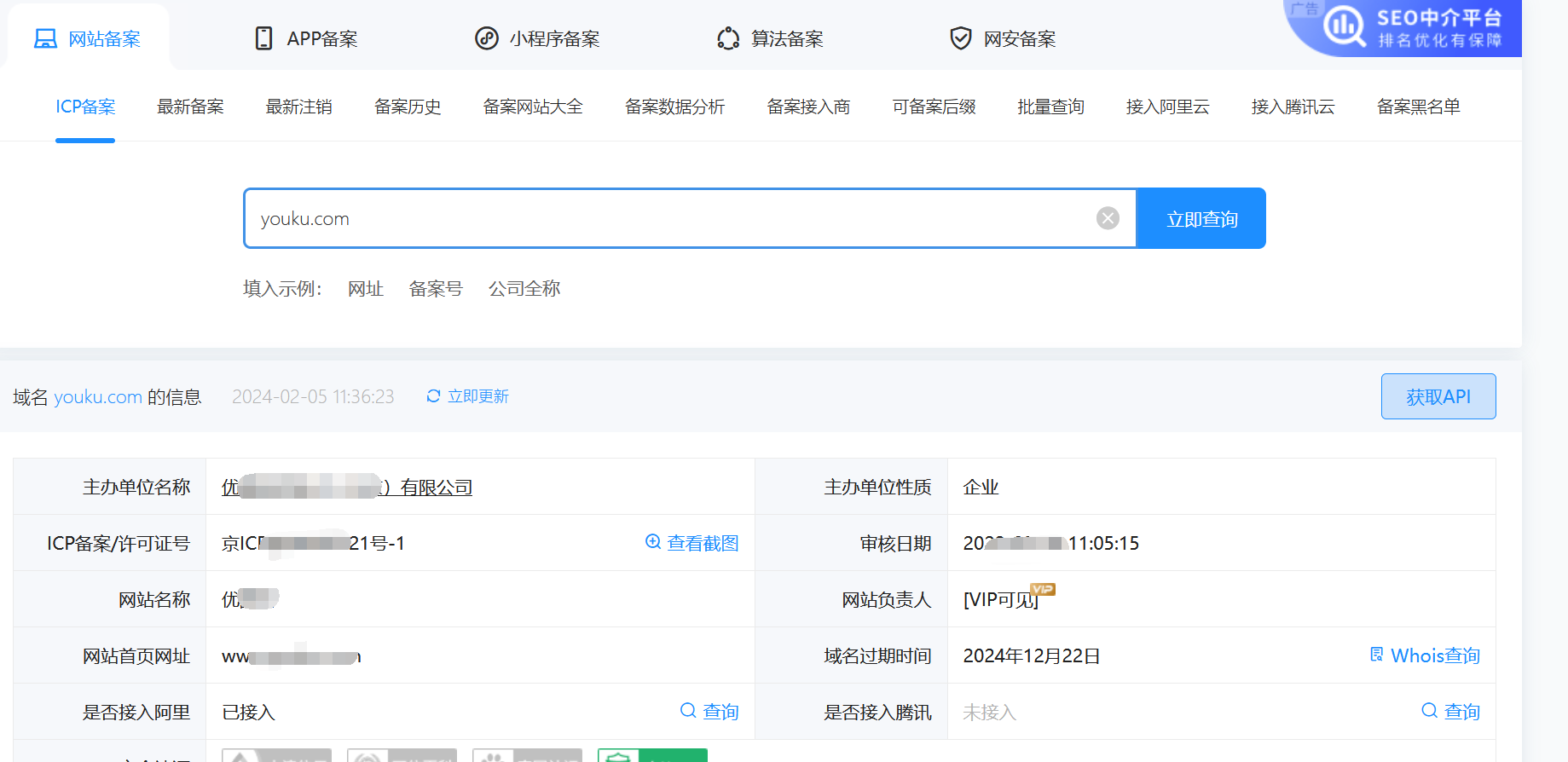Open the 最新注销 sub-tab

298,107
